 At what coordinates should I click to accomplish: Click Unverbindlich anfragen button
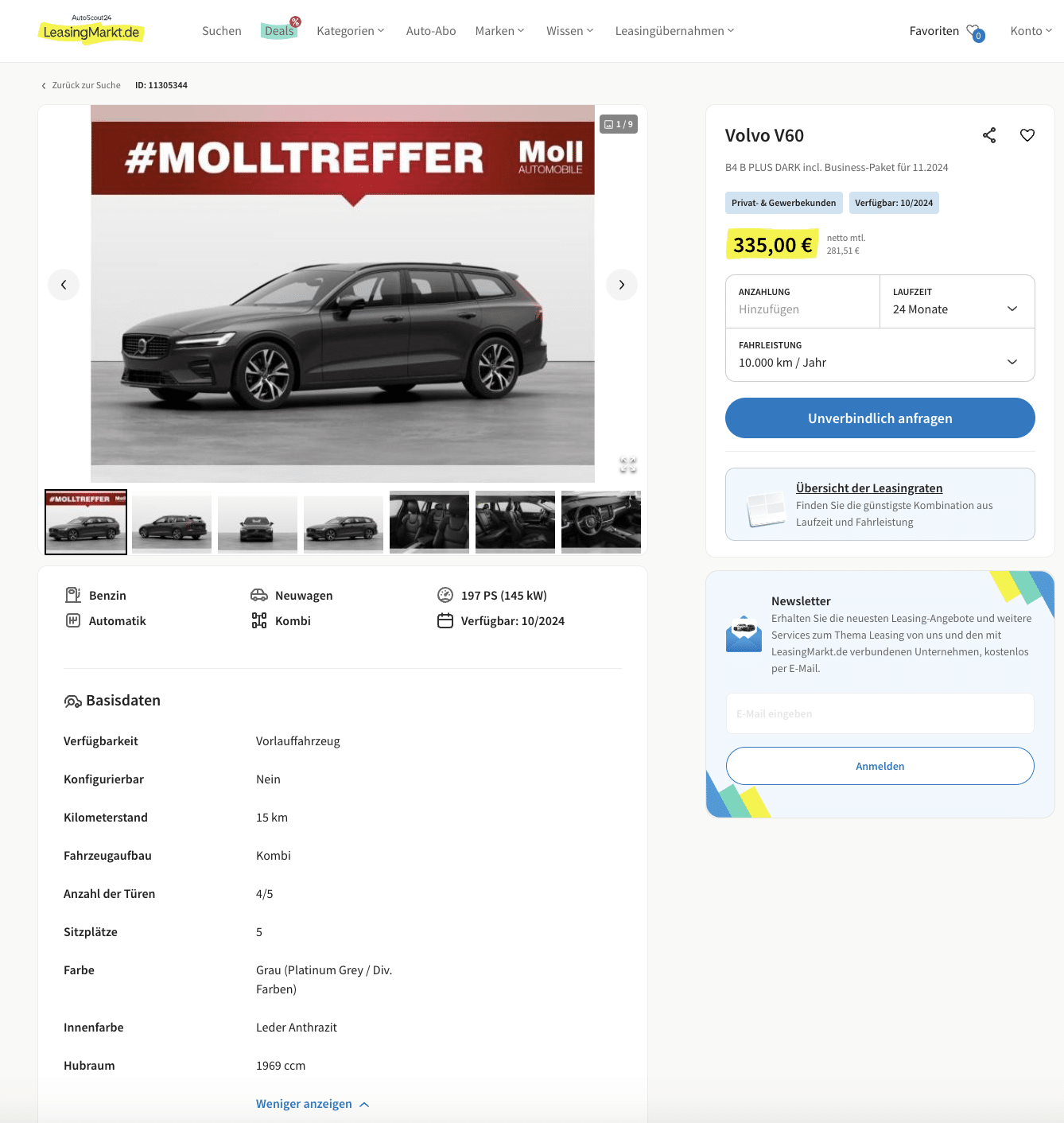[880, 418]
